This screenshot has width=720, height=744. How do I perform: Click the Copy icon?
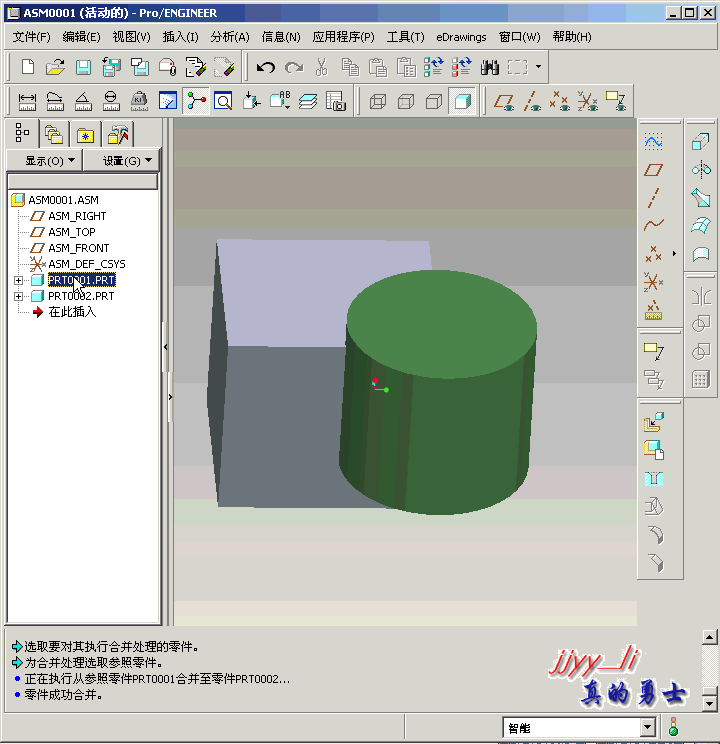point(350,67)
